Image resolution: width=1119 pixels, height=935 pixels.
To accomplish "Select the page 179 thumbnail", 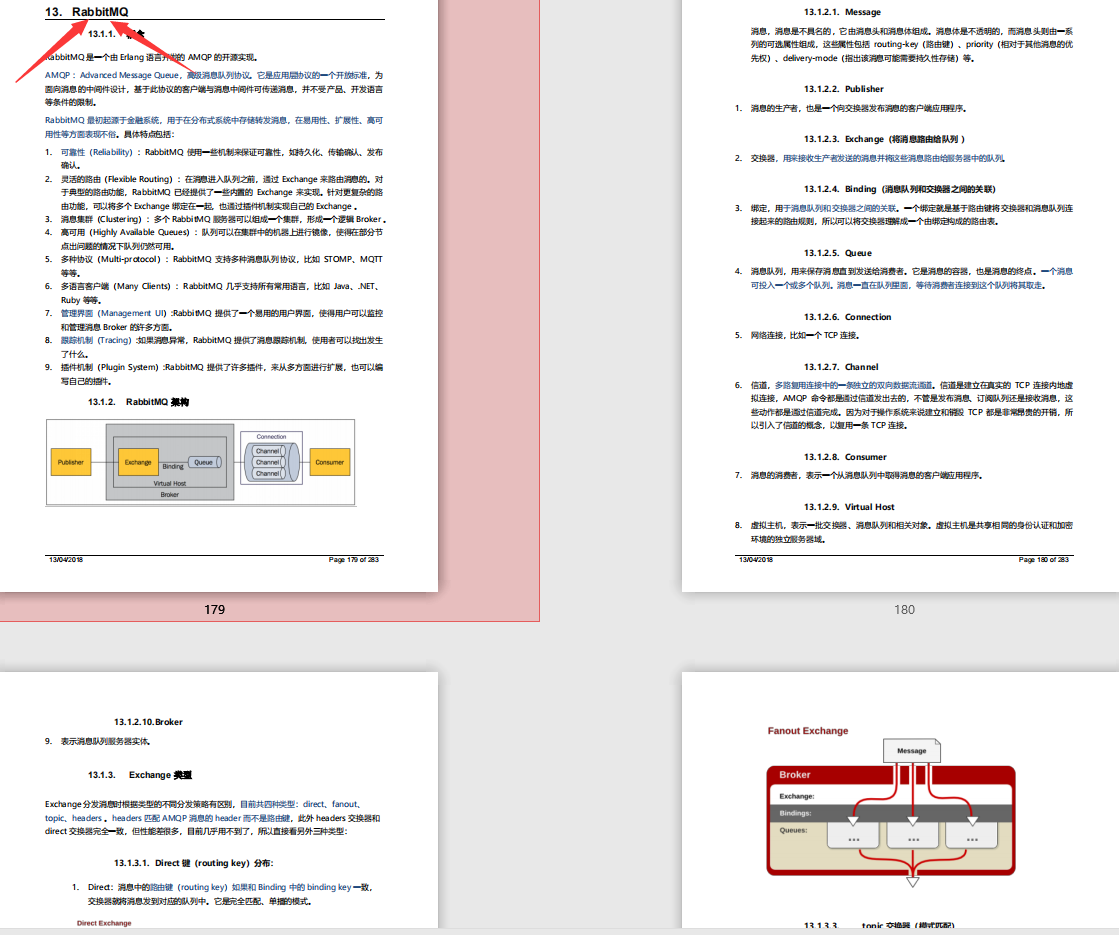I will pos(218,295).
